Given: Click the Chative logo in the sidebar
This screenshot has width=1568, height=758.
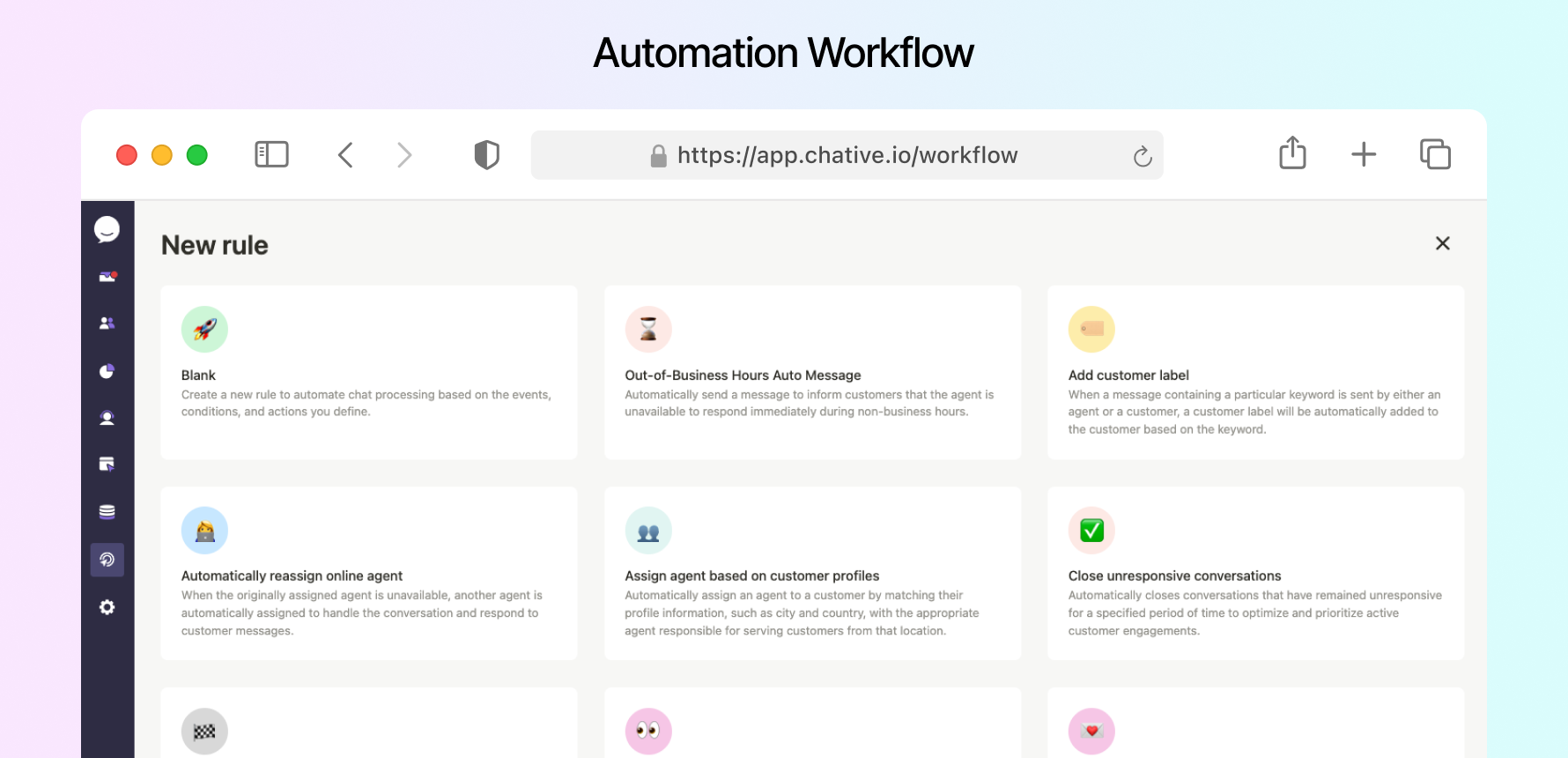Looking at the screenshot, I should coord(107,229).
